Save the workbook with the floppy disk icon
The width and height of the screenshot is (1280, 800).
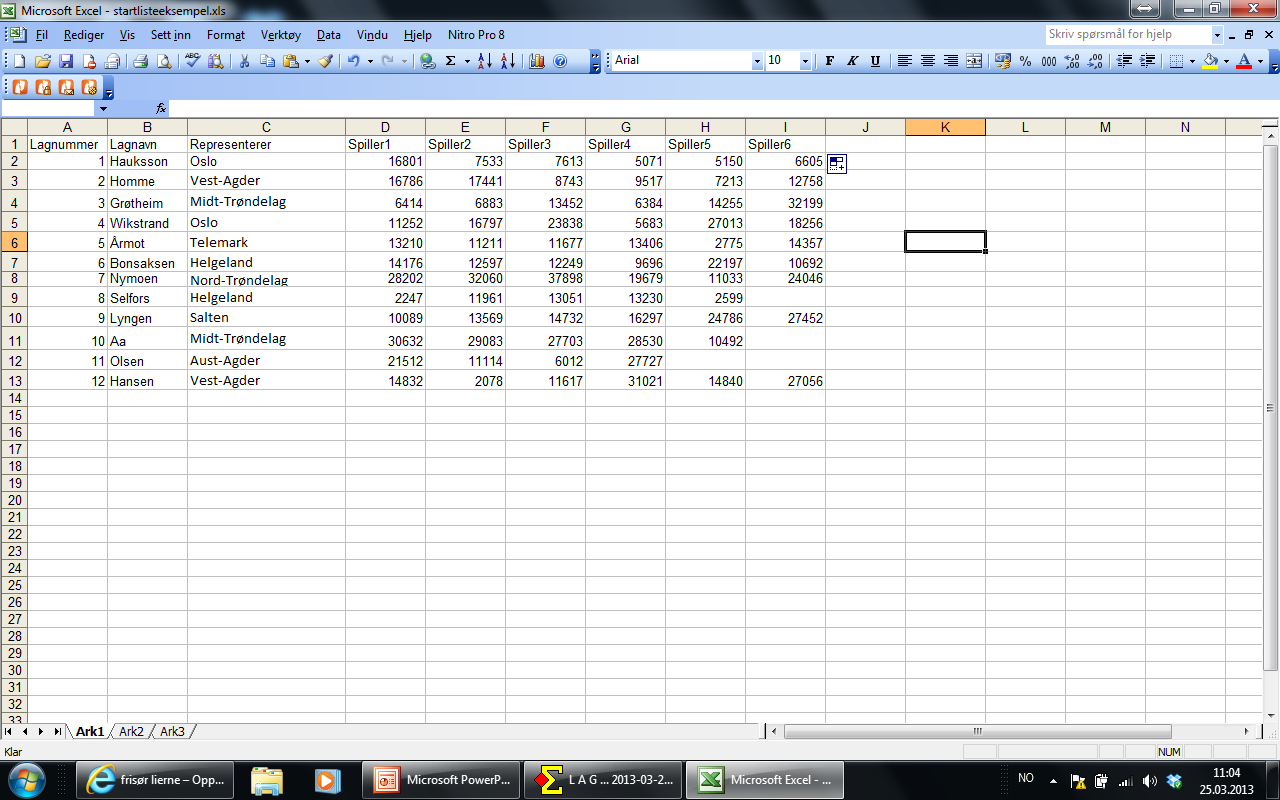coord(66,61)
